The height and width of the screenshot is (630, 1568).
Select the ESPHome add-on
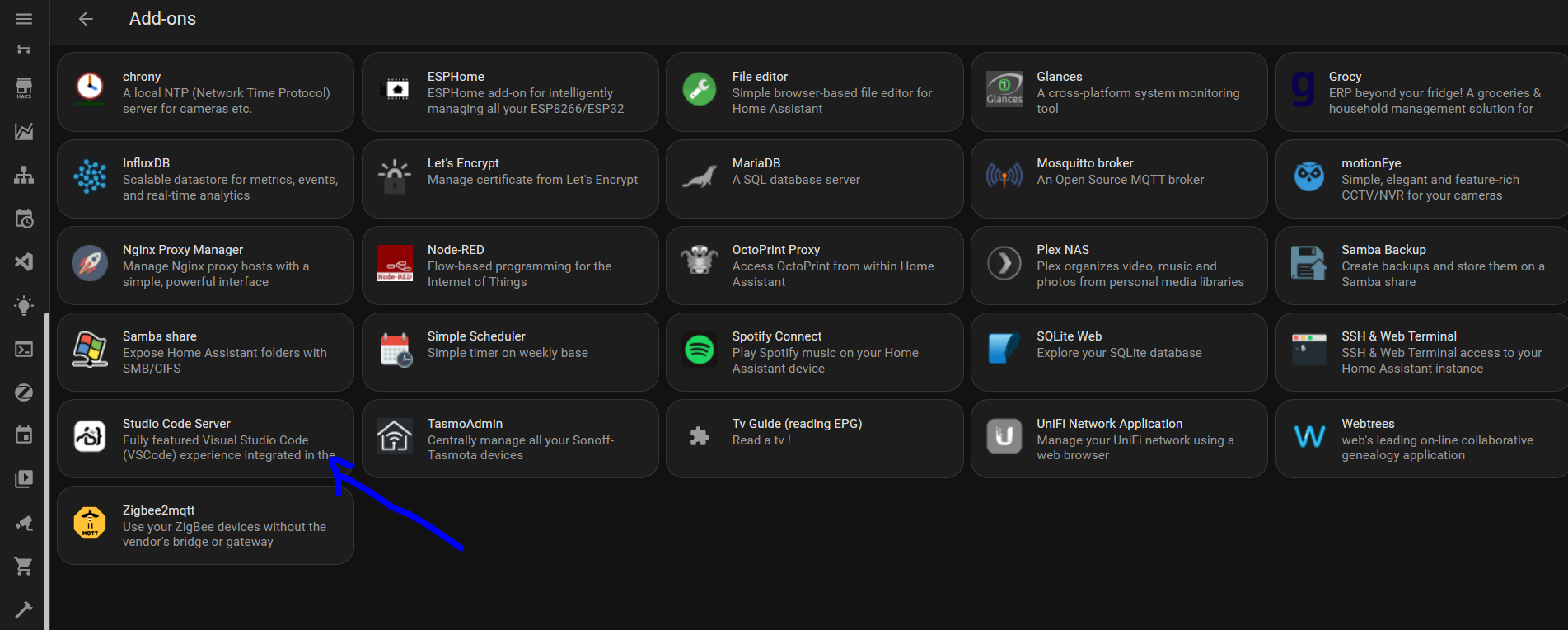(x=509, y=92)
